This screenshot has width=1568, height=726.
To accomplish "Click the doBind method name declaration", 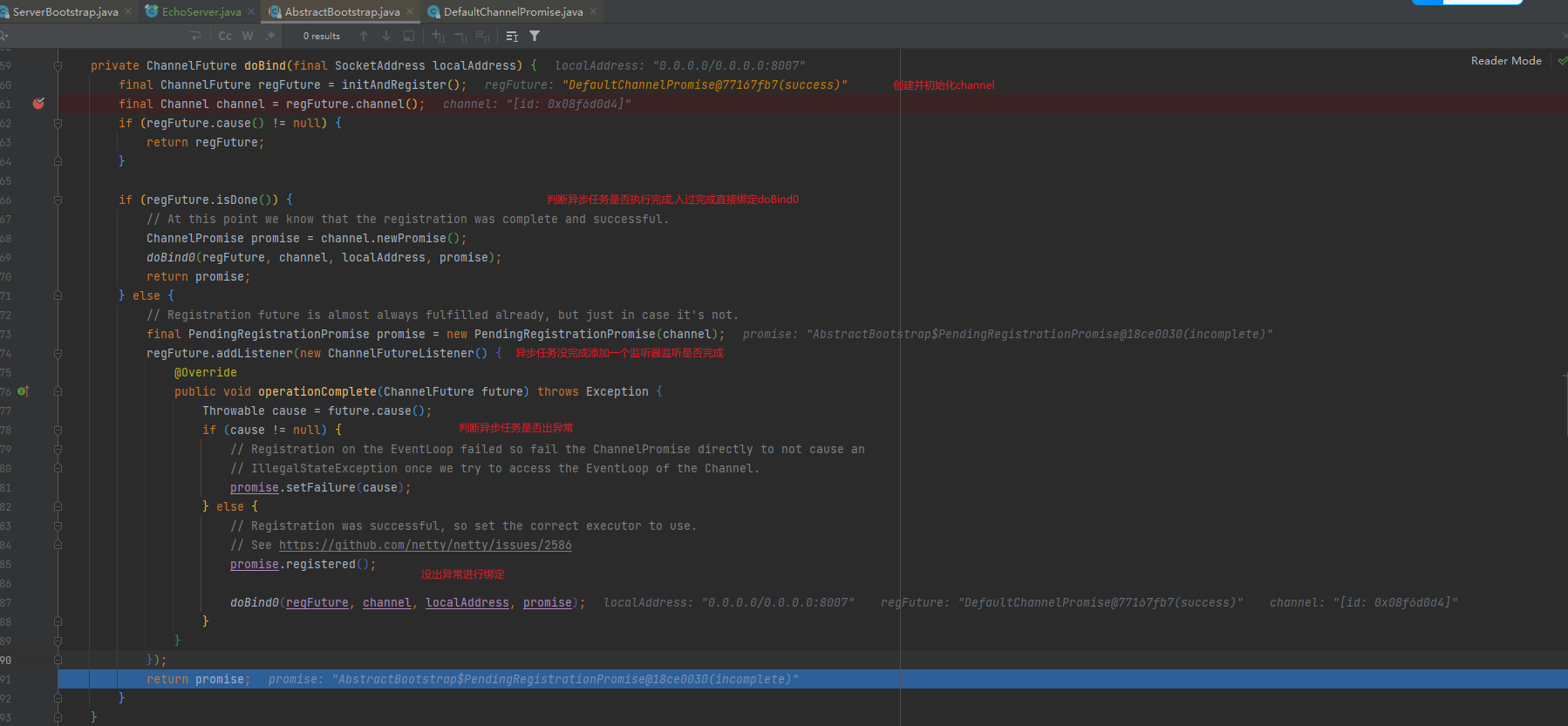I will 265,65.
